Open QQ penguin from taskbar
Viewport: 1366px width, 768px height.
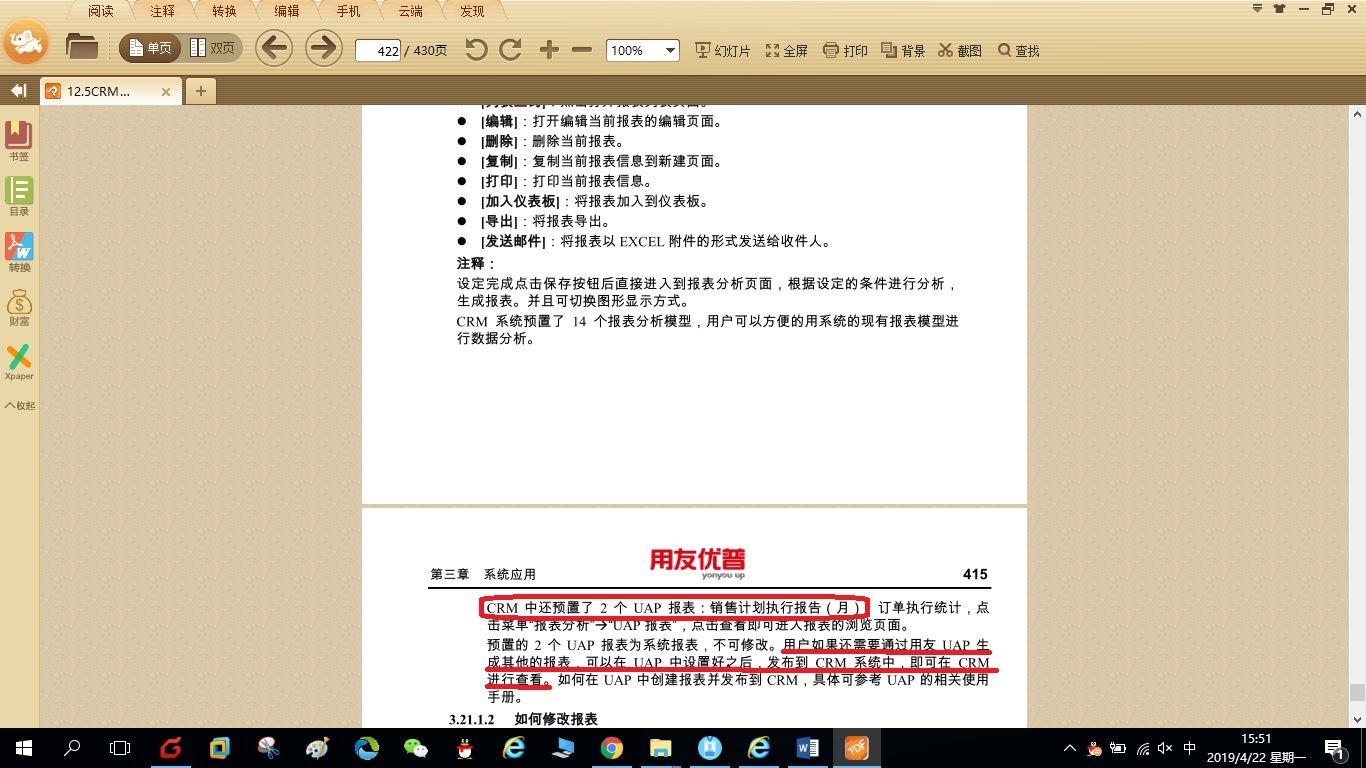coord(465,748)
